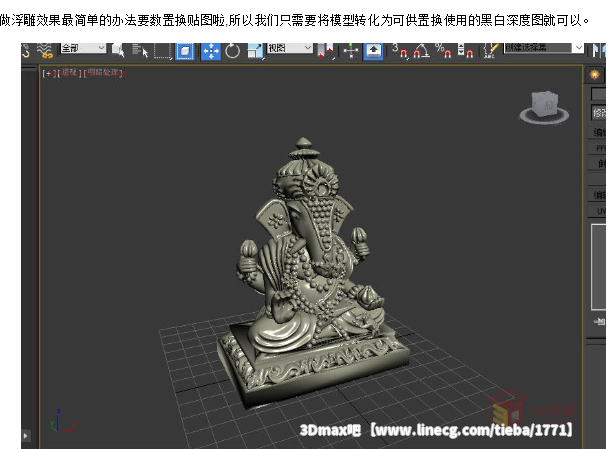Viewport: 612px width, 449px height.
Task: Toggle Window/Crossing selection mode
Action: click(185, 50)
